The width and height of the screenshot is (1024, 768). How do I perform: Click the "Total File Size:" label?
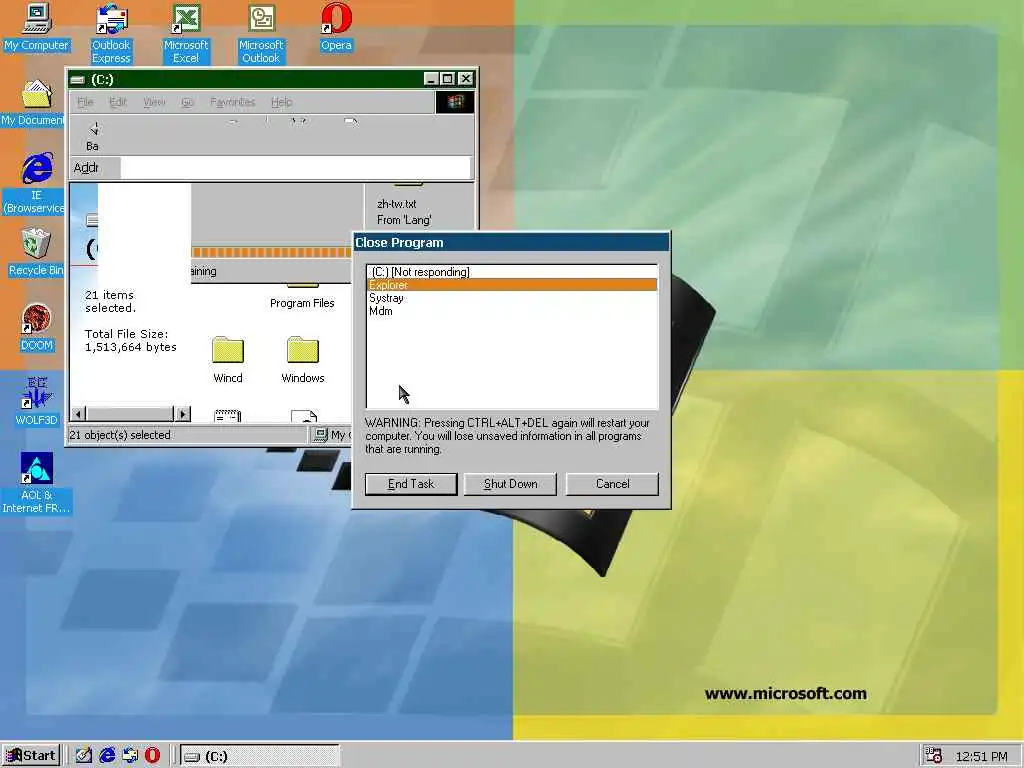tap(126, 334)
